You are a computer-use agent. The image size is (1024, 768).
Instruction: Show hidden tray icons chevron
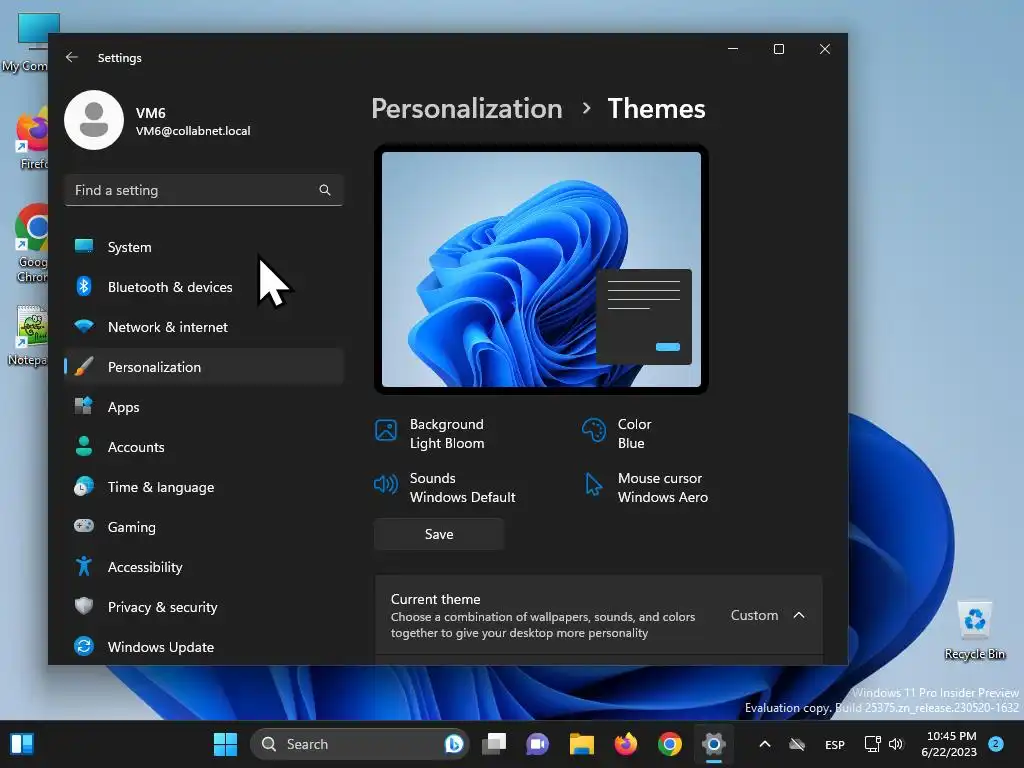[x=765, y=744]
